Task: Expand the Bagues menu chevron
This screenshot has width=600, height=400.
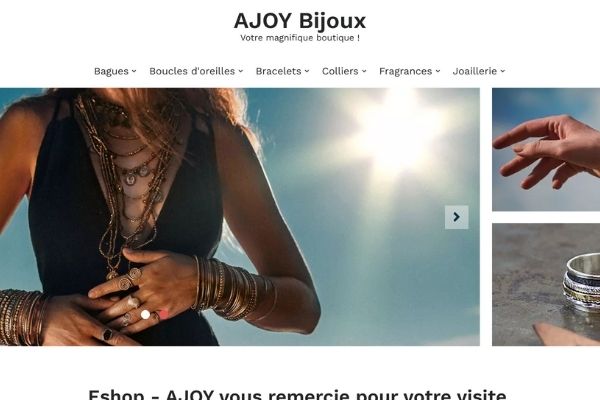Action: [x=134, y=71]
